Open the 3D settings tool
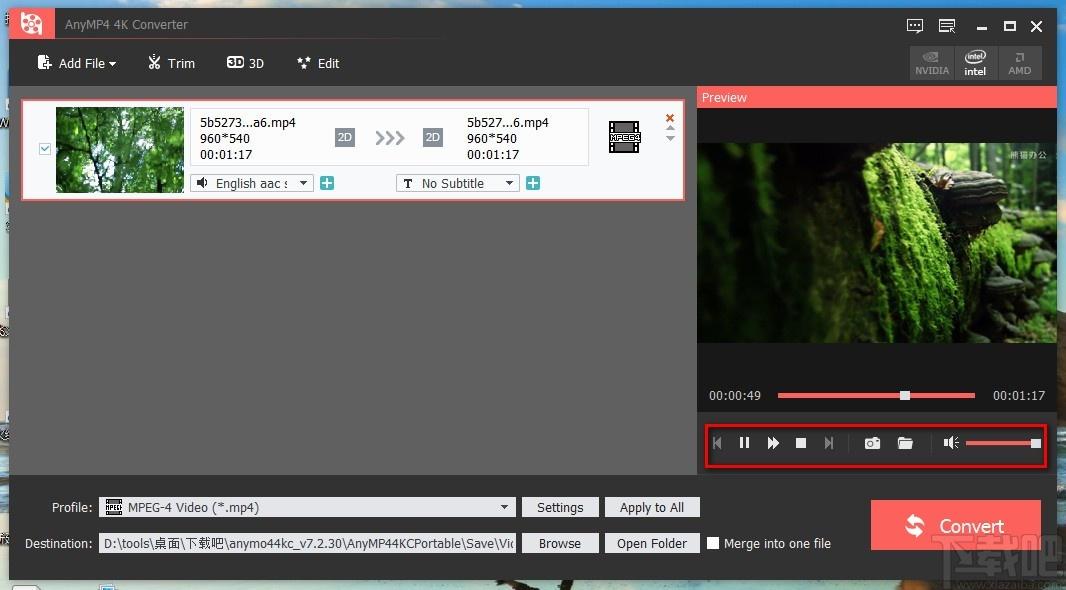1066x590 pixels. (x=245, y=63)
